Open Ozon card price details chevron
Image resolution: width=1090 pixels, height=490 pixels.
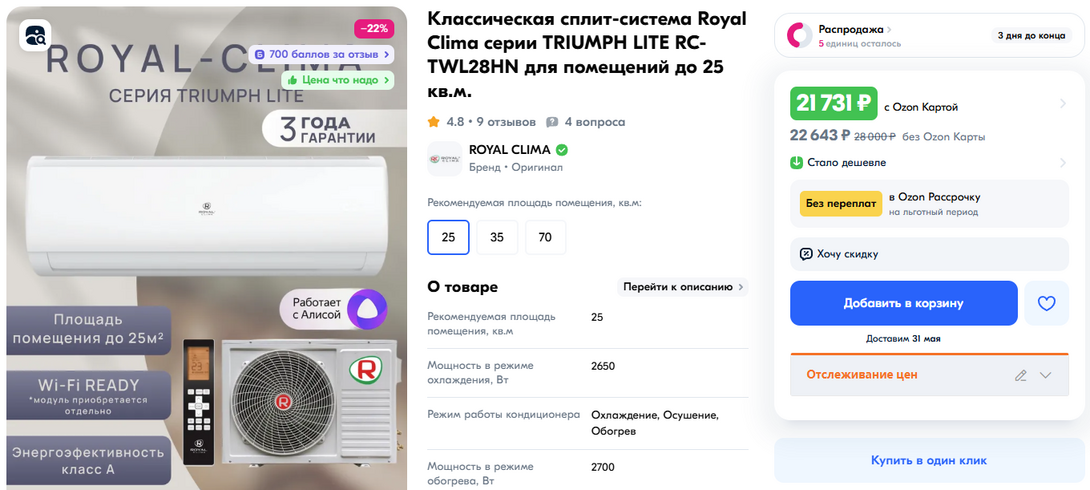(1062, 104)
